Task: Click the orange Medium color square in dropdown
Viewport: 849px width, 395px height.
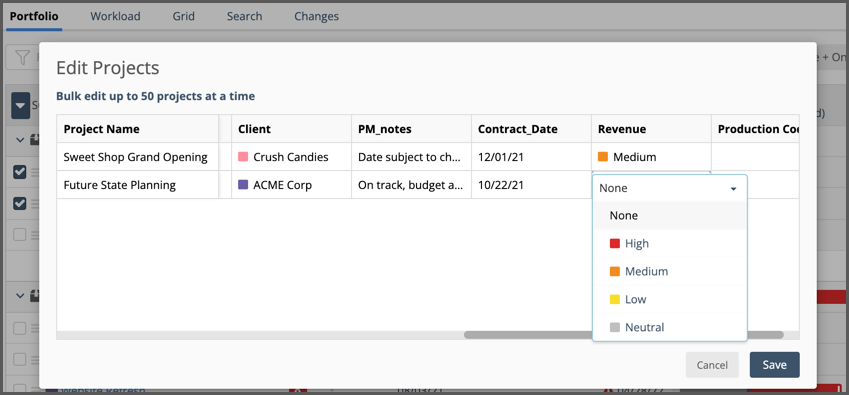Action: coord(615,272)
